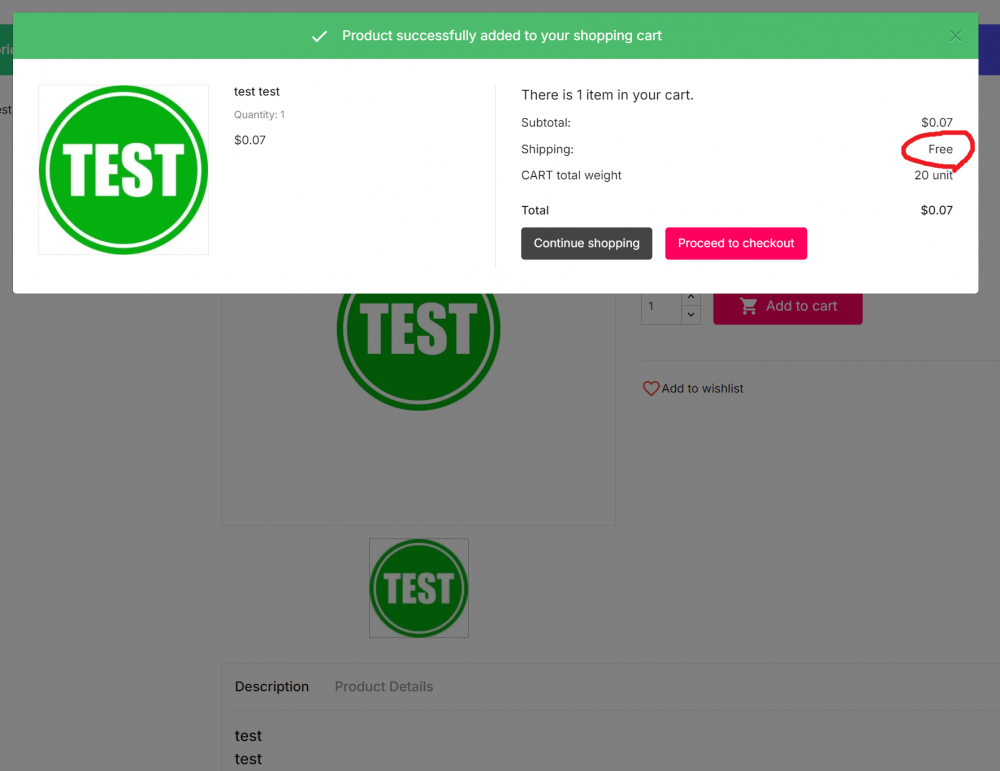Click inside the quantity input field

tap(659, 306)
